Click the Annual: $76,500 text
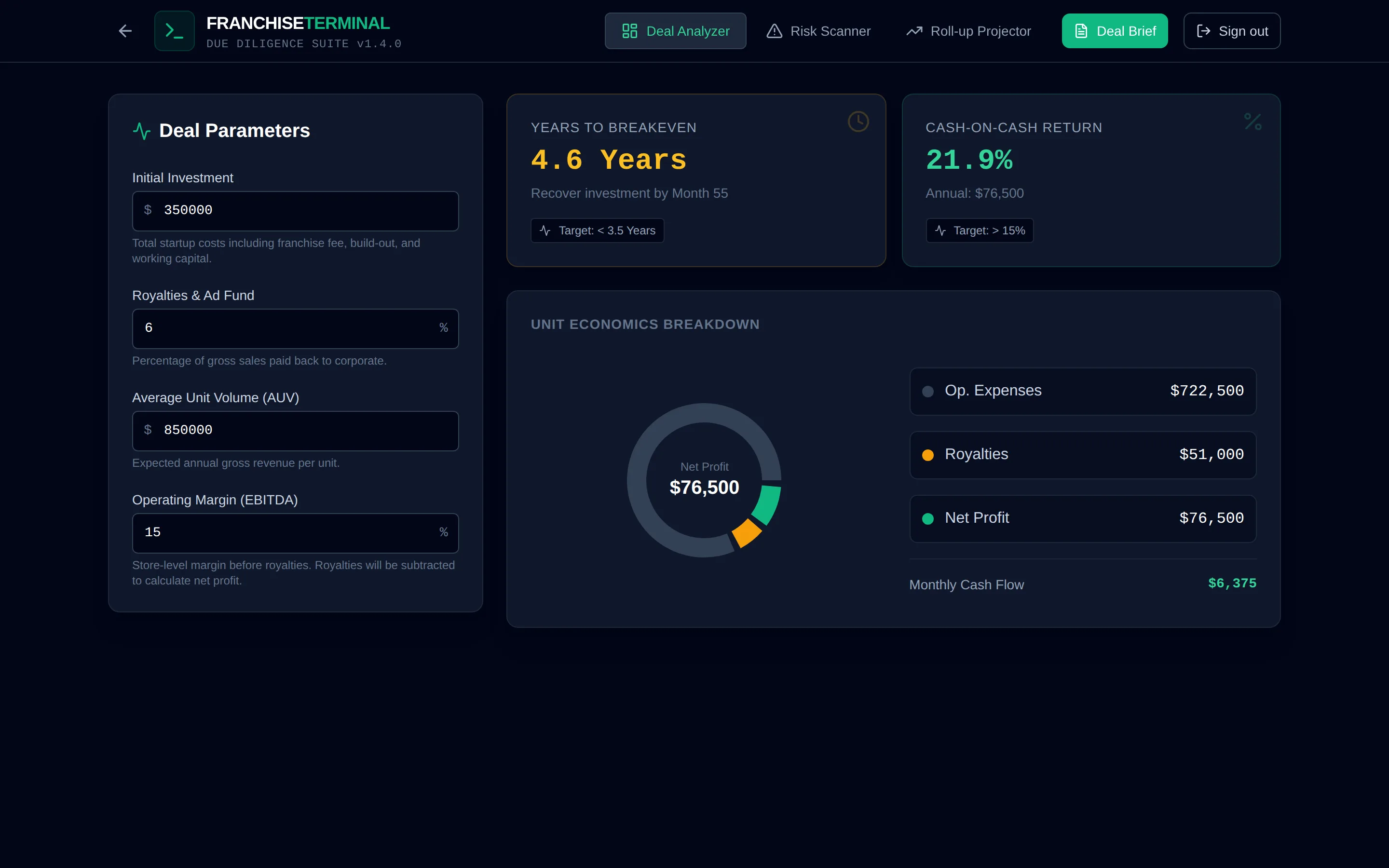The height and width of the screenshot is (868, 1389). [975, 193]
